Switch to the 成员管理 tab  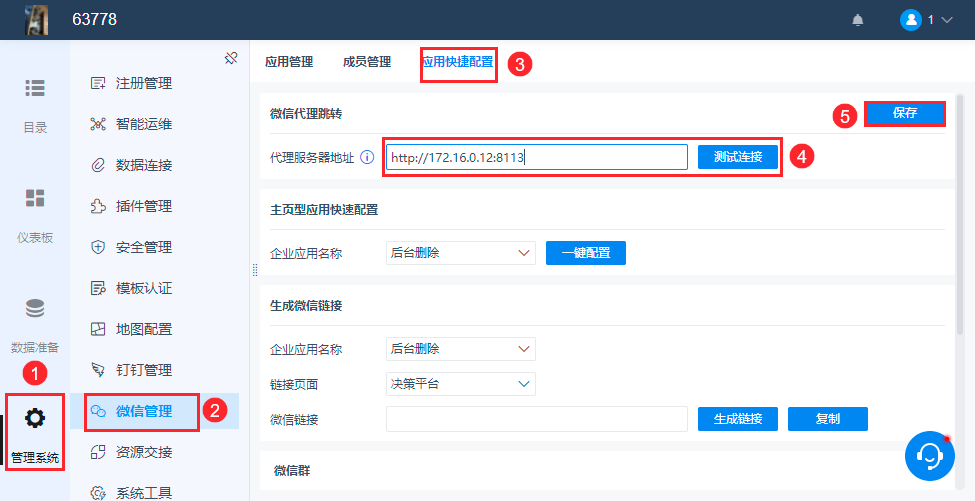(x=367, y=62)
